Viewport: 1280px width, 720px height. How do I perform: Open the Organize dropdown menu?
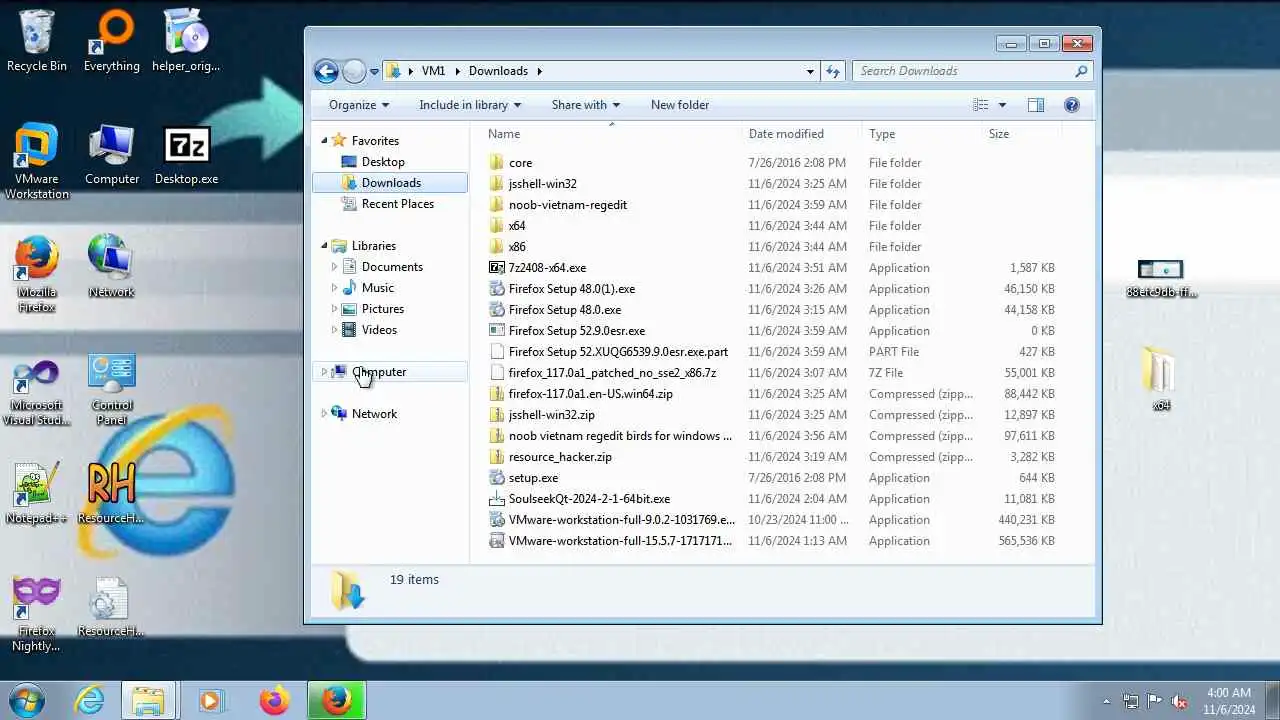(x=358, y=105)
